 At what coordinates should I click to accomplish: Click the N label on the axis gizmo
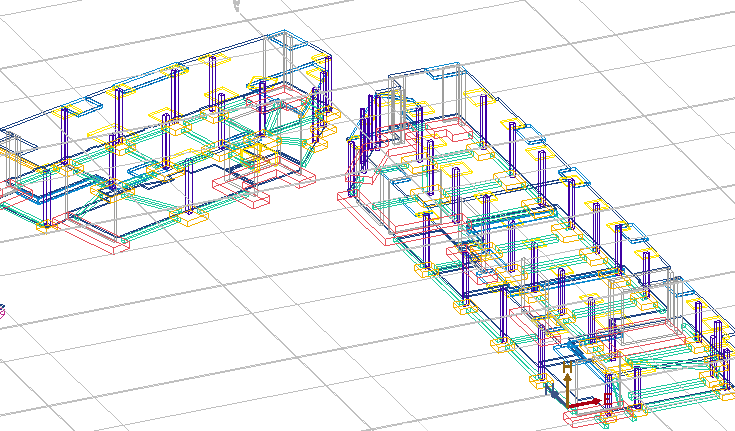pos(548,387)
